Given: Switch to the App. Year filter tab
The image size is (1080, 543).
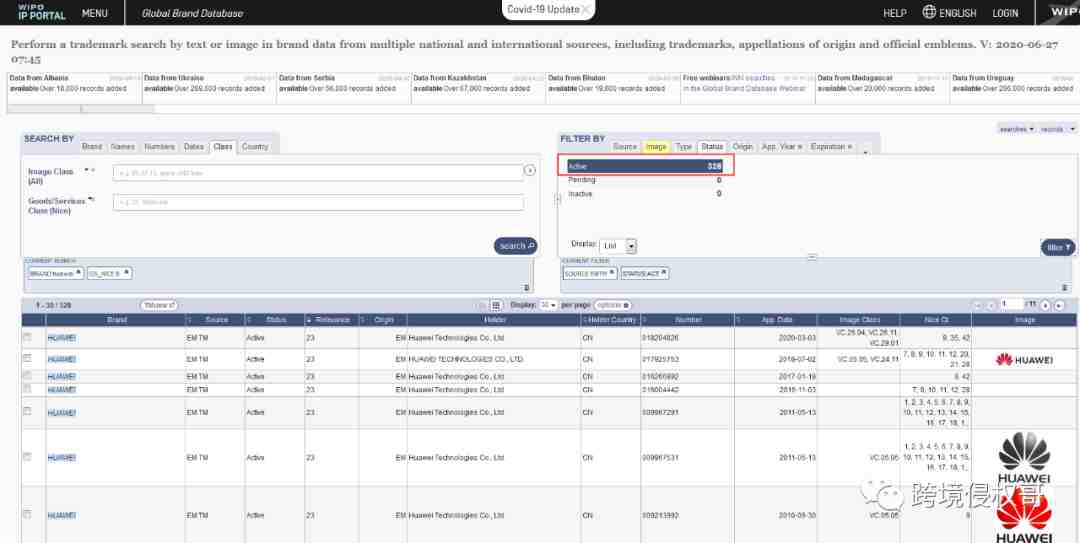Looking at the screenshot, I should tap(782, 147).
